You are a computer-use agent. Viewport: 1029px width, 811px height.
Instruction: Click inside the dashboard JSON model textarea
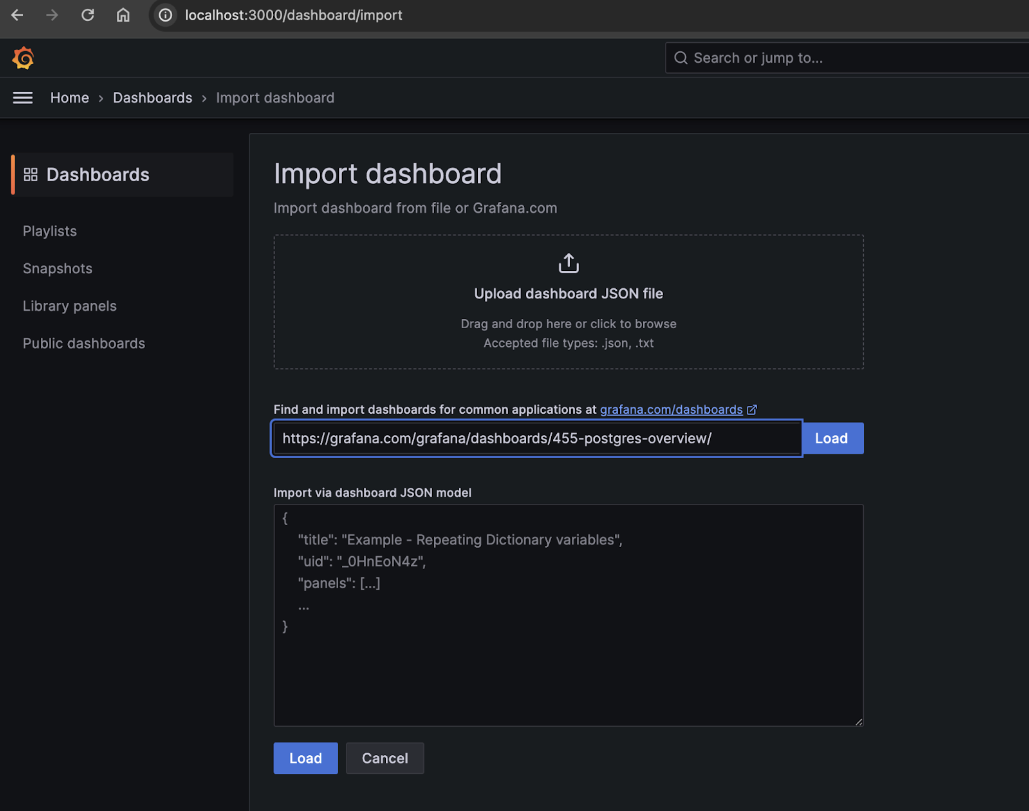[x=568, y=614]
